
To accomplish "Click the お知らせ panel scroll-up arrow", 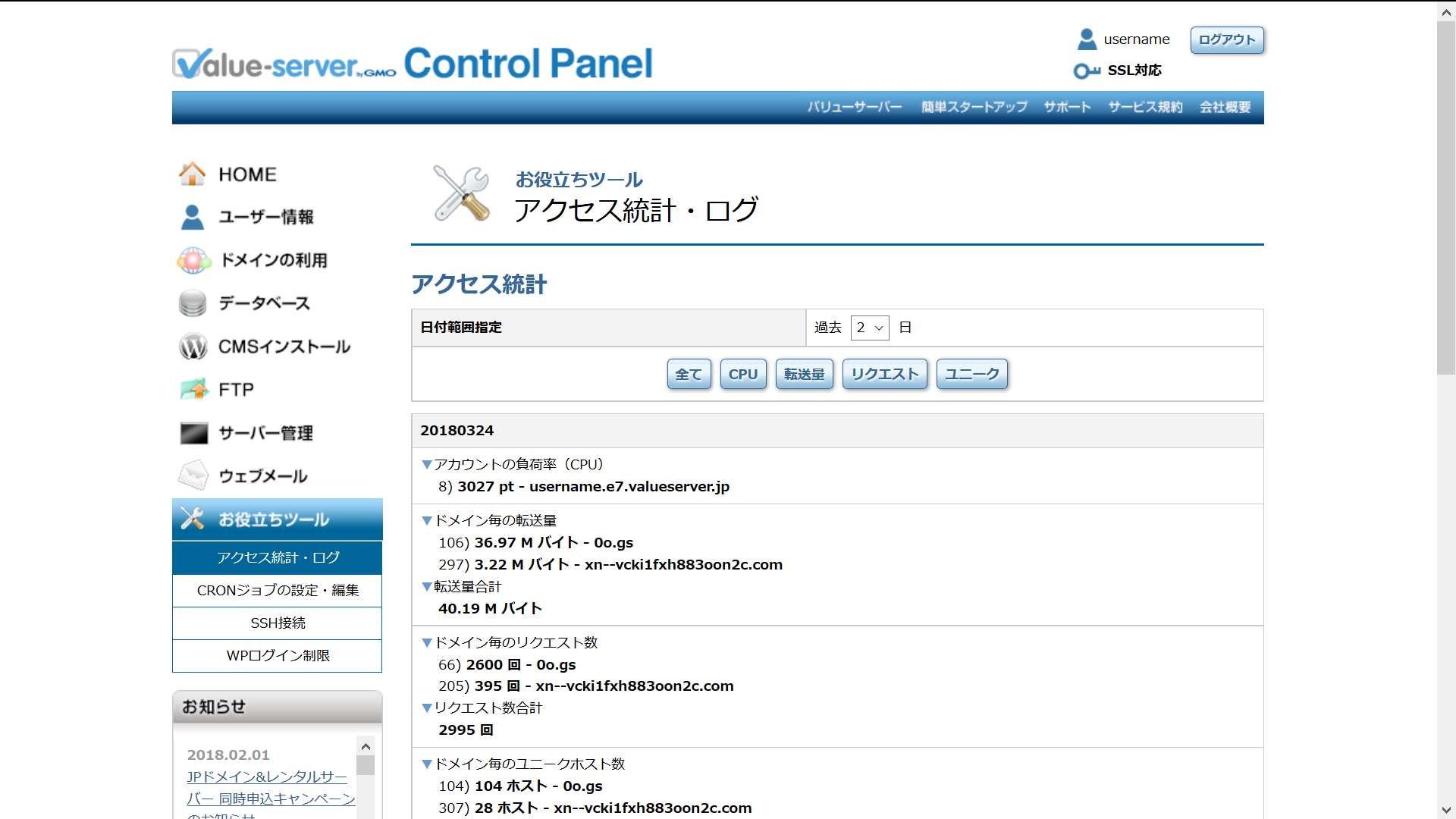I will 366,746.
